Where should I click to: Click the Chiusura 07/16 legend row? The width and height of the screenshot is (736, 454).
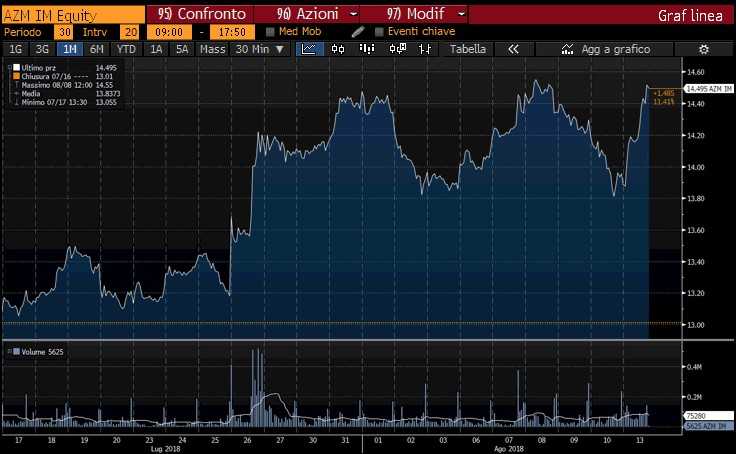[x=65, y=76]
